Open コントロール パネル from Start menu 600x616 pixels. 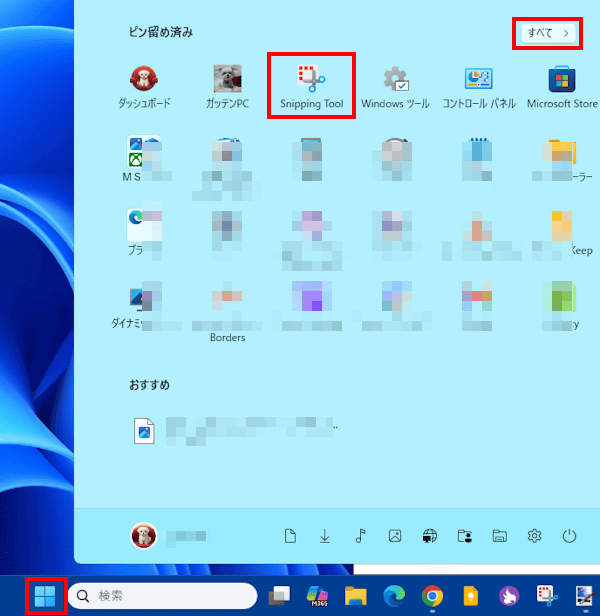(479, 85)
